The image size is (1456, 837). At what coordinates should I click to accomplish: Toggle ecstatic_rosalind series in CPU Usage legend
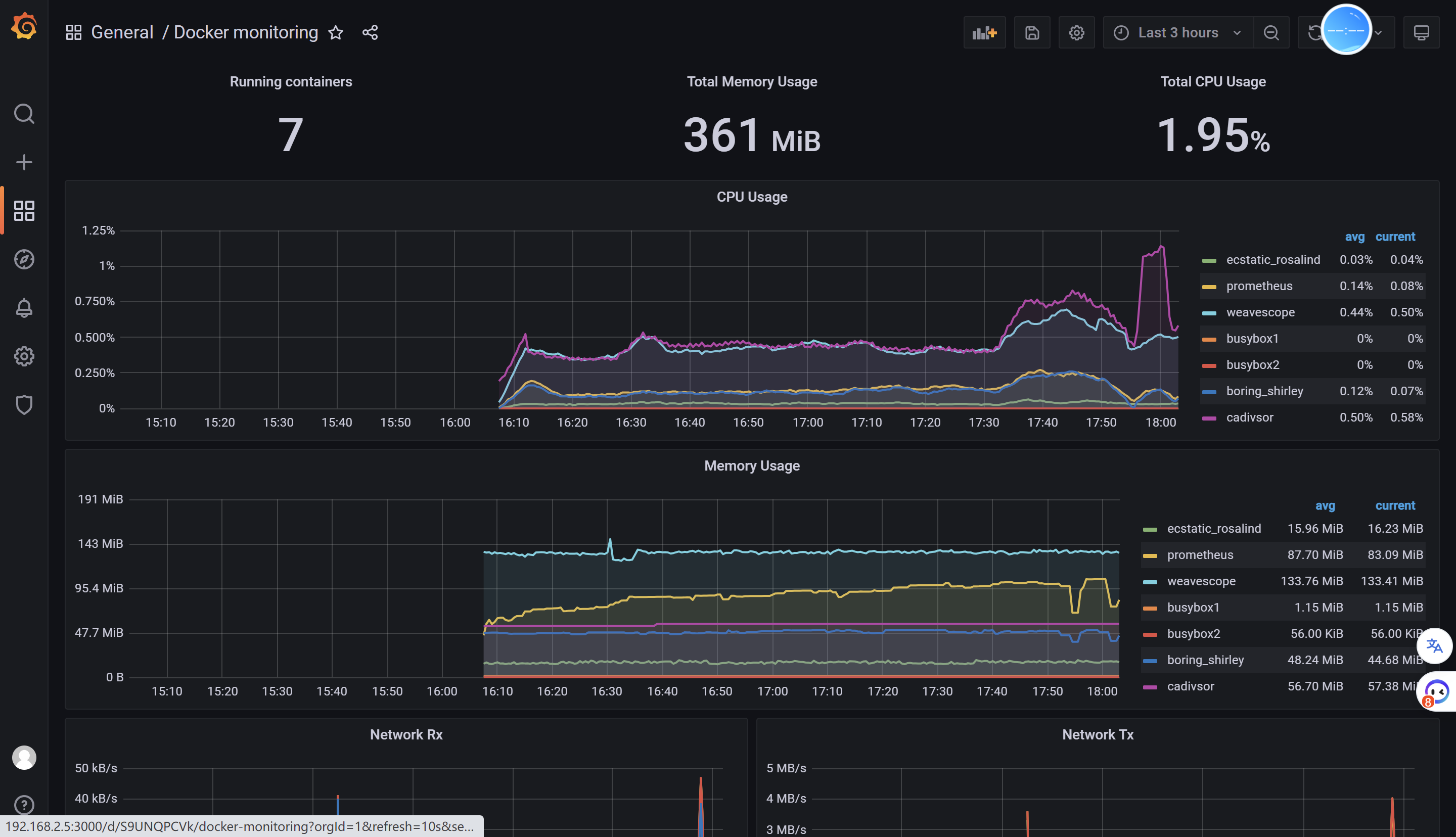[x=1273, y=260]
